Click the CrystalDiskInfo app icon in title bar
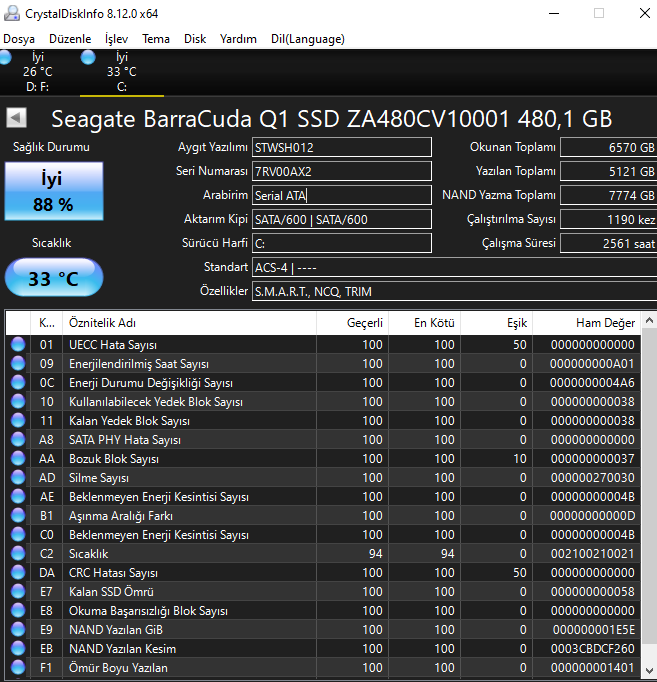657x682 pixels. [x=12, y=13]
